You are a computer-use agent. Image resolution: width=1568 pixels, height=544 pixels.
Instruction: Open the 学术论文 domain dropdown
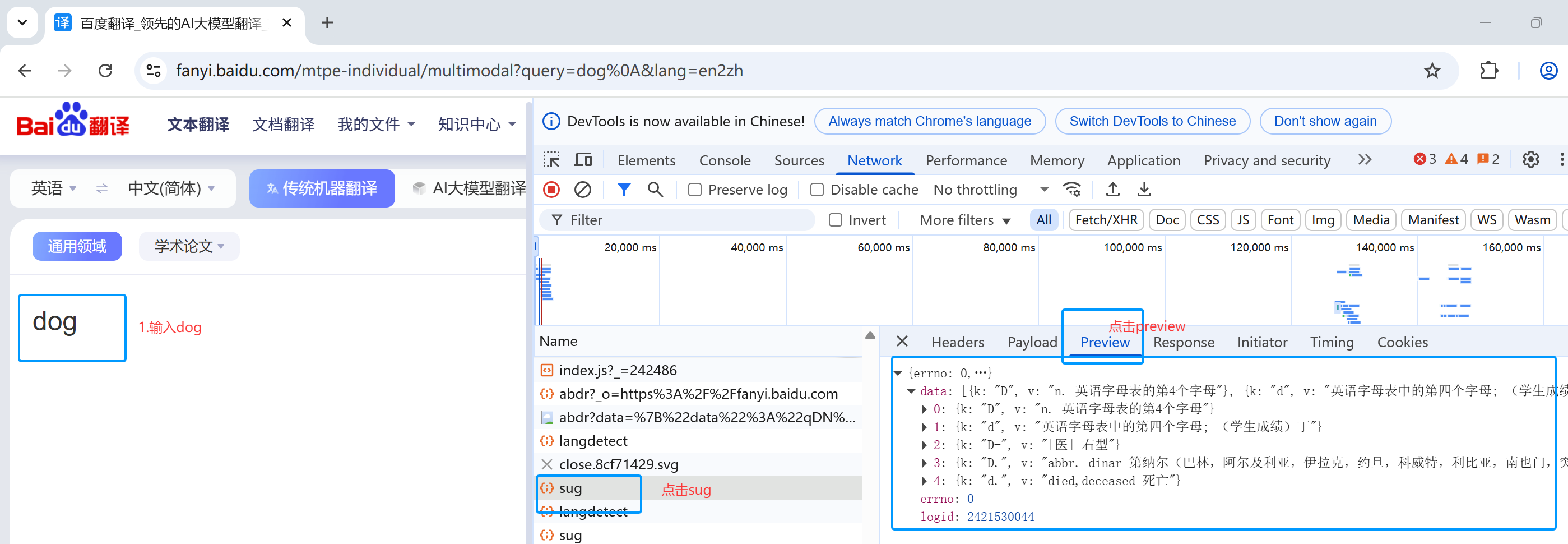click(189, 246)
